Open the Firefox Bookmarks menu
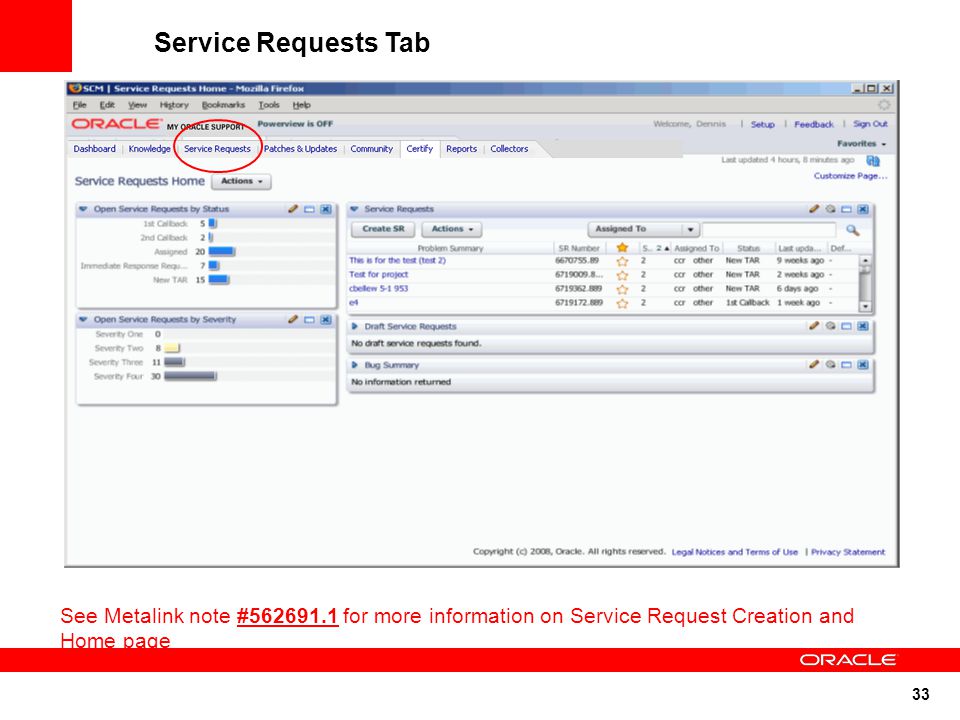 pyautogui.click(x=223, y=105)
